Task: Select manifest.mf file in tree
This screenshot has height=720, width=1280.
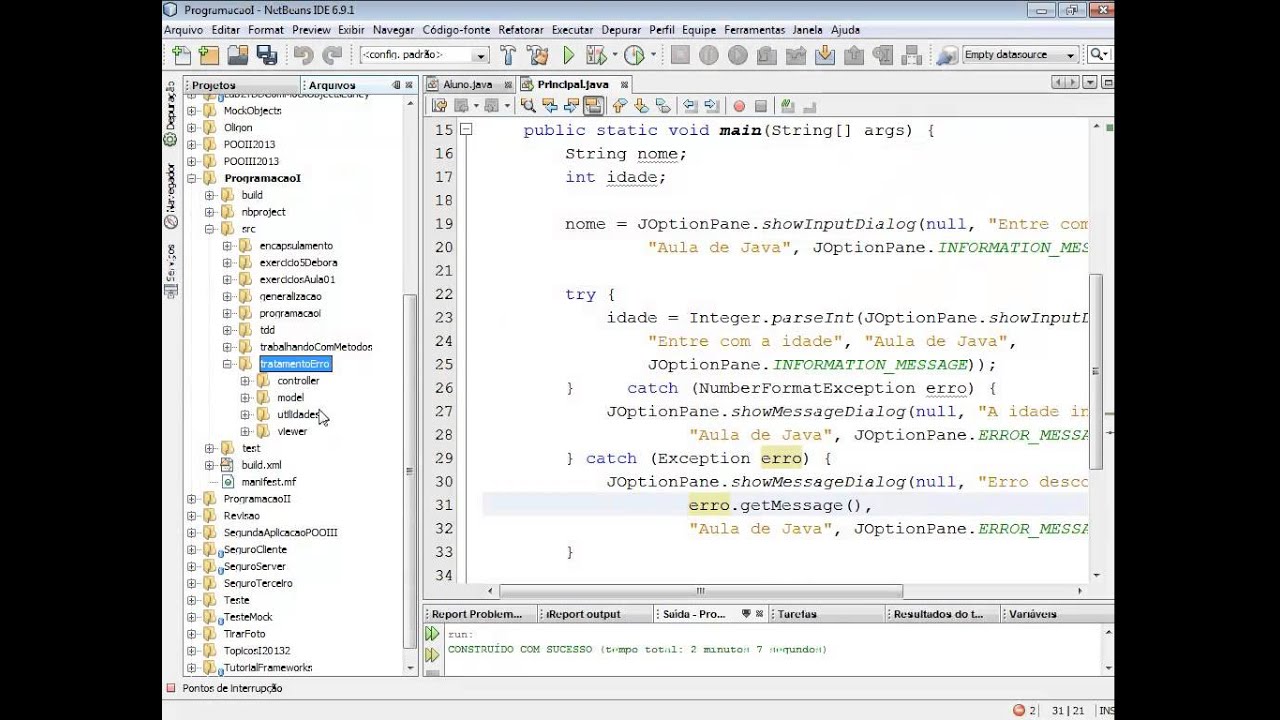Action: 268,482
